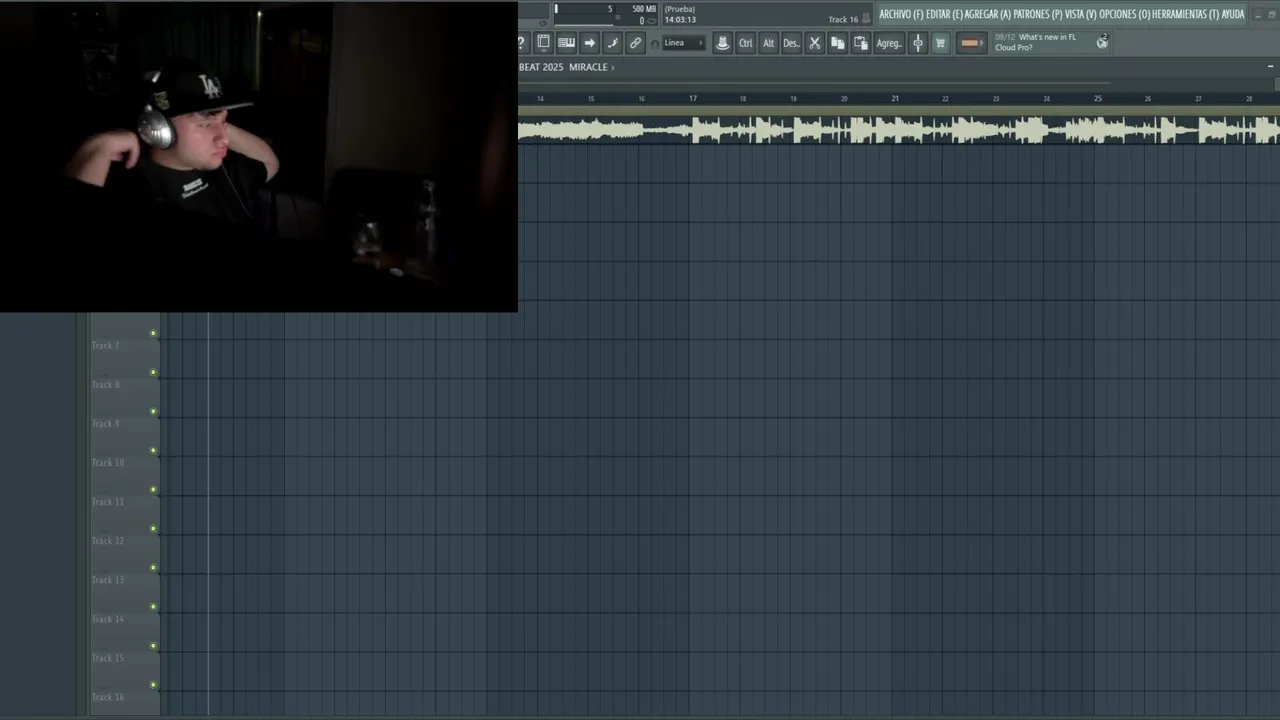Screen dimensions: 1280x720
Task: Open the OPCIONES (O) menu
Action: click(x=1124, y=14)
